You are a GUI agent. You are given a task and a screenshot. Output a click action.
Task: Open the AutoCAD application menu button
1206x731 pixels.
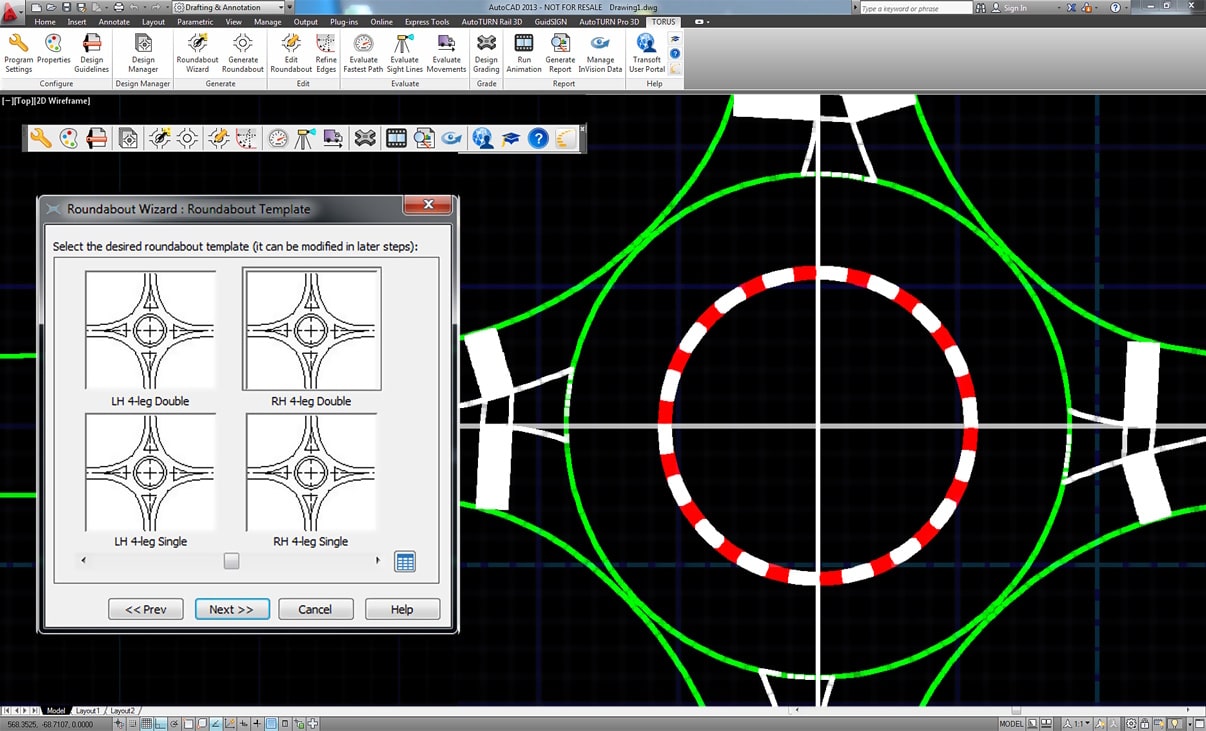pyautogui.click(x=13, y=11)
